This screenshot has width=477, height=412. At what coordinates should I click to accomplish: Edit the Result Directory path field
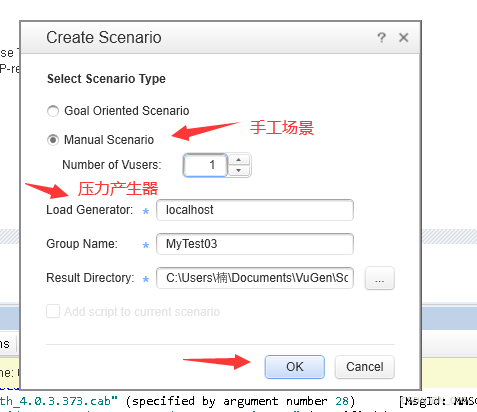coord(255,278)
